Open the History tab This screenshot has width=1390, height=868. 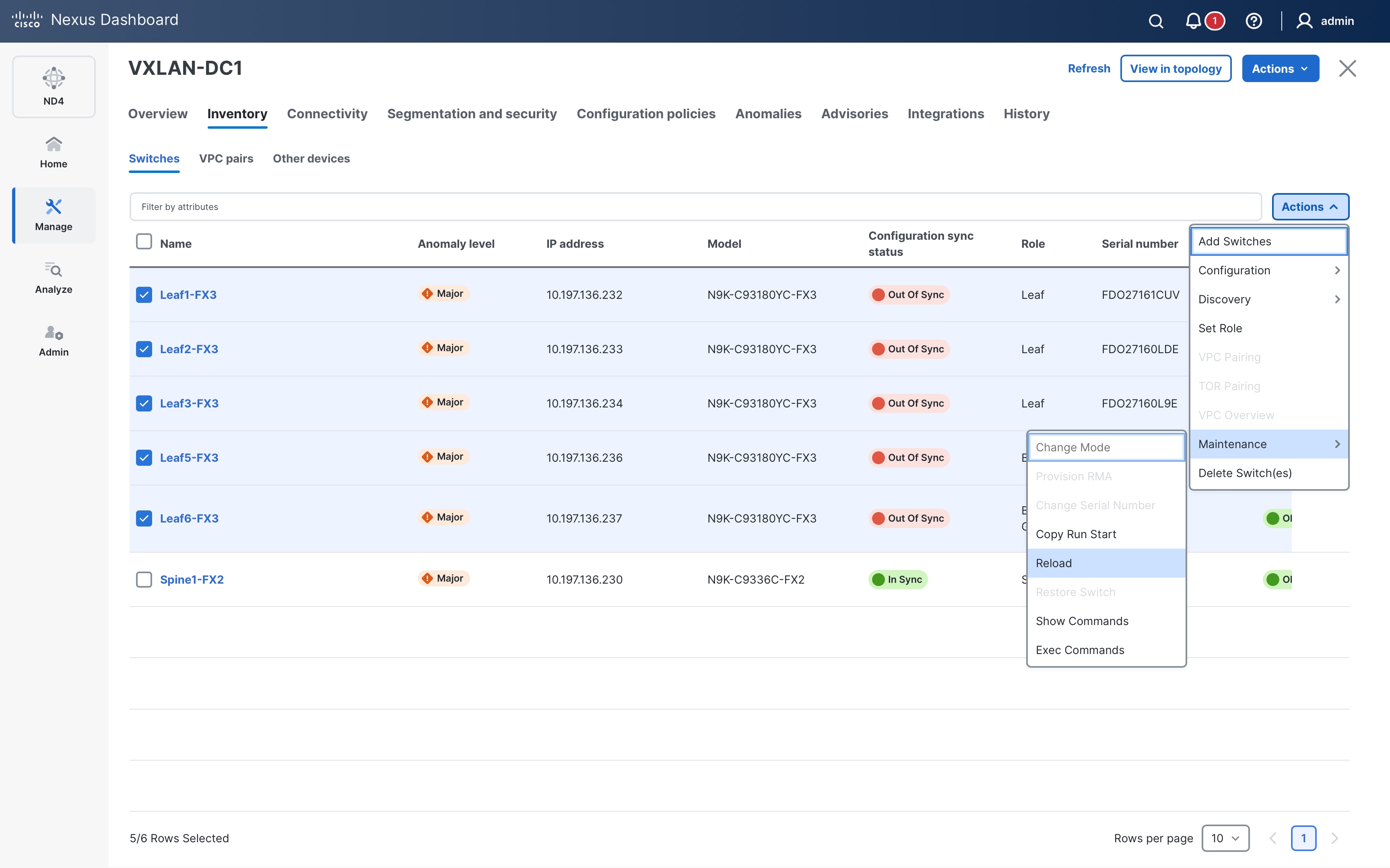(1027, 114)
